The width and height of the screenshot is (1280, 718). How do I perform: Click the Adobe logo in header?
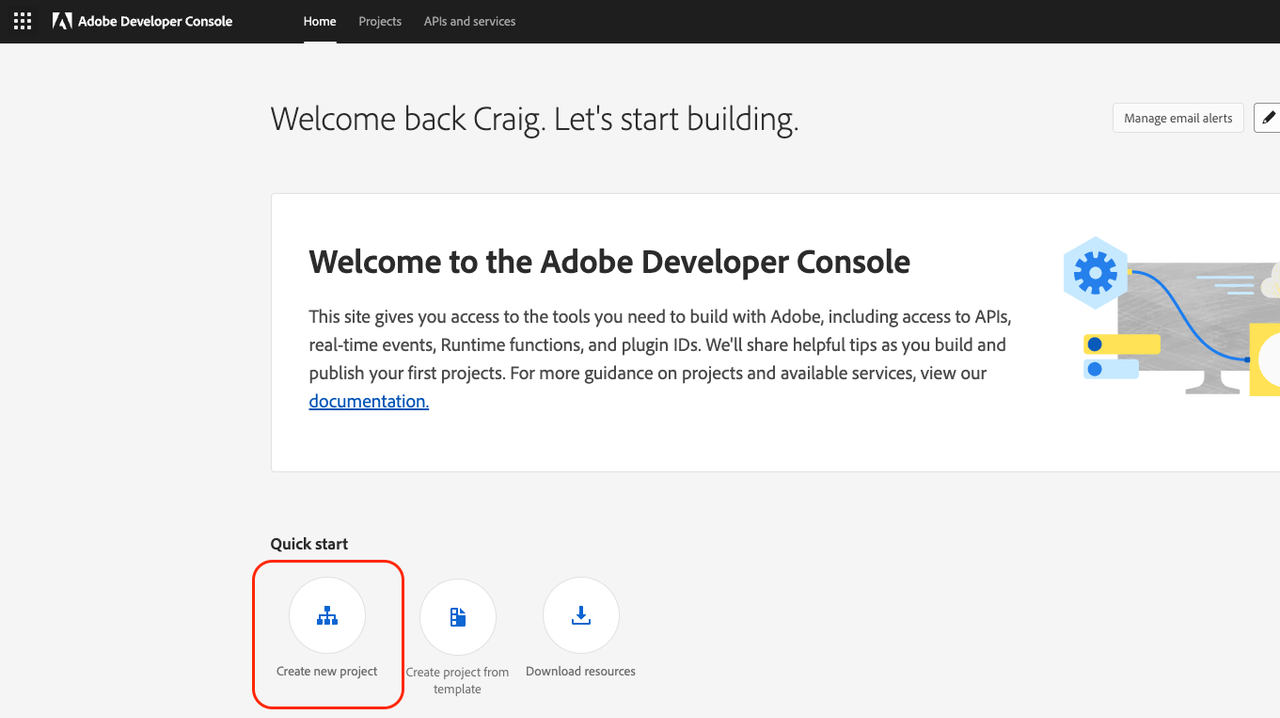[x=62, y=21]
